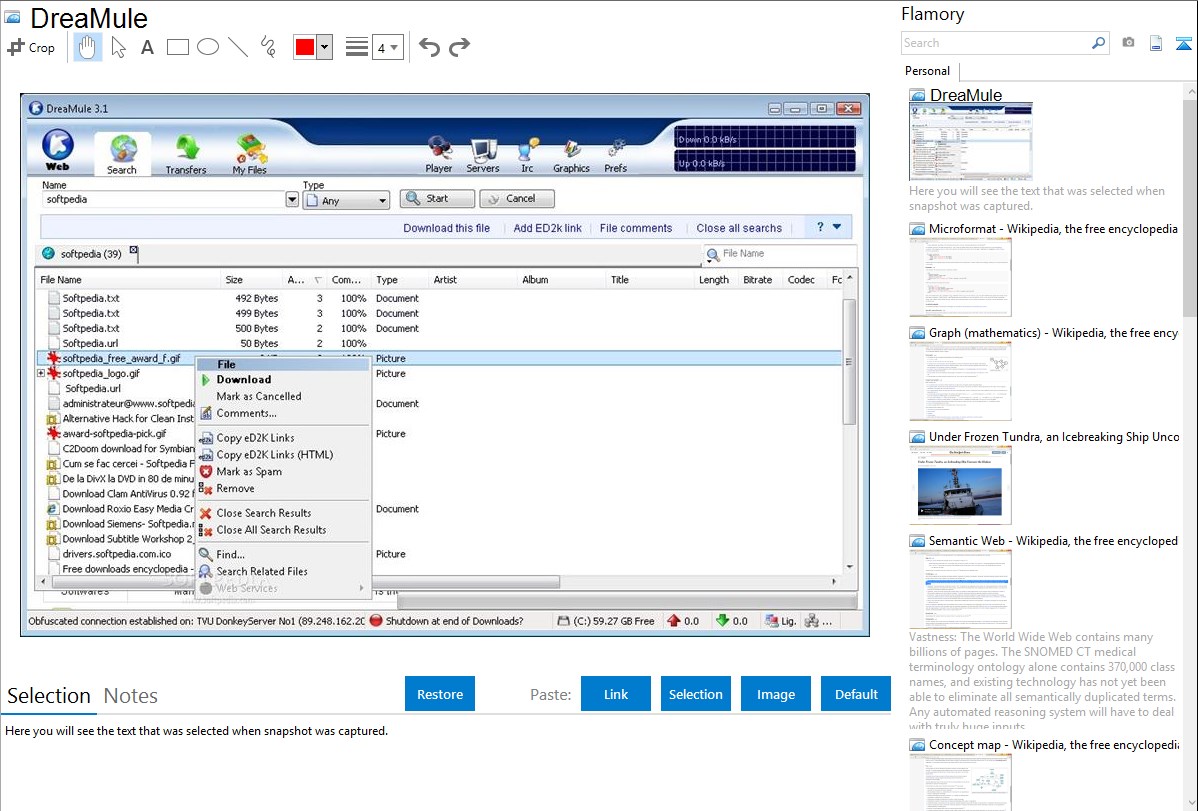This screenshot has width=1198, height=811.
Task: Click the camera snapshot icon
Action: click(x=1128, y=43)
